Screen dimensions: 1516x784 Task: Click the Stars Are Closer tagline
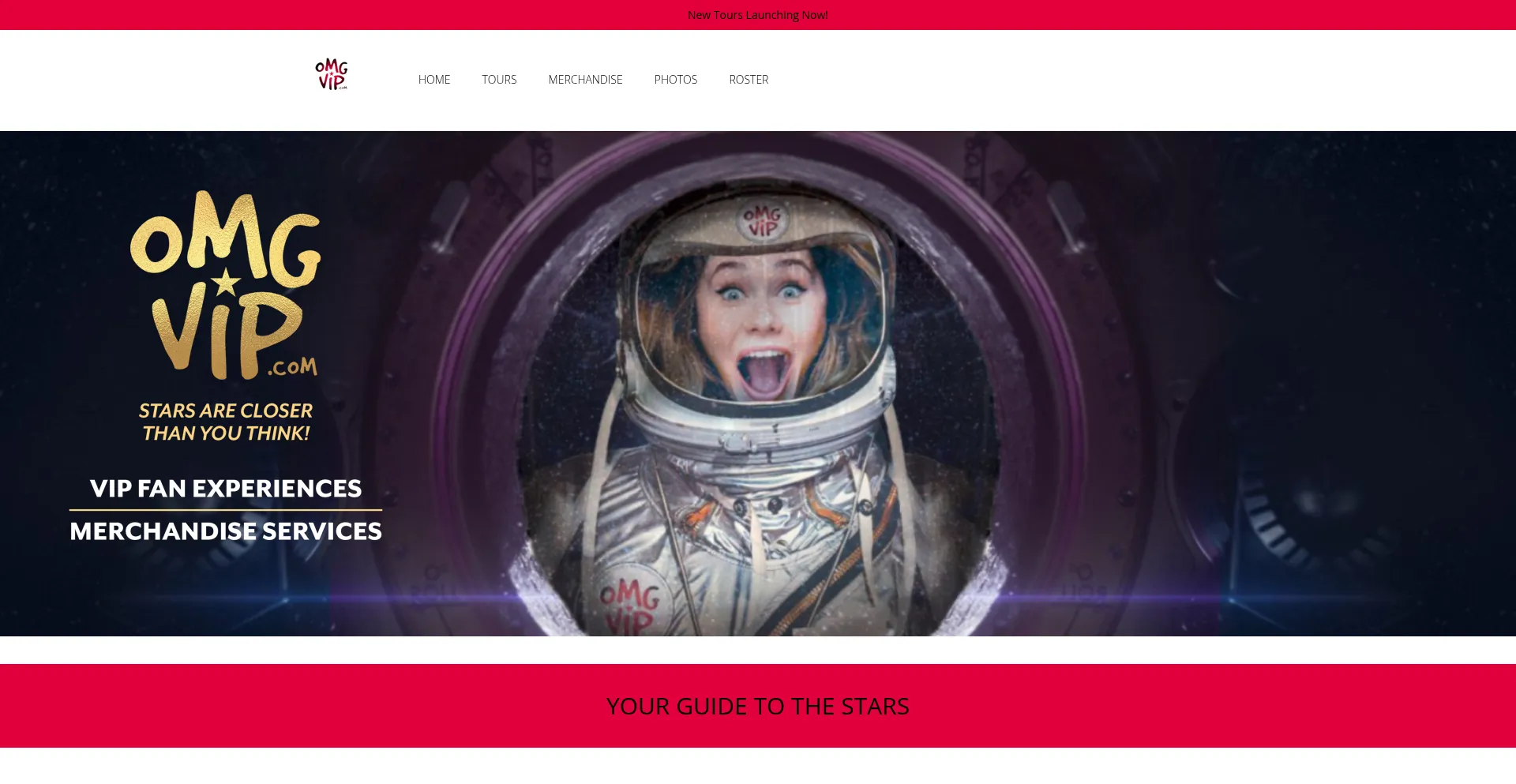226,422
